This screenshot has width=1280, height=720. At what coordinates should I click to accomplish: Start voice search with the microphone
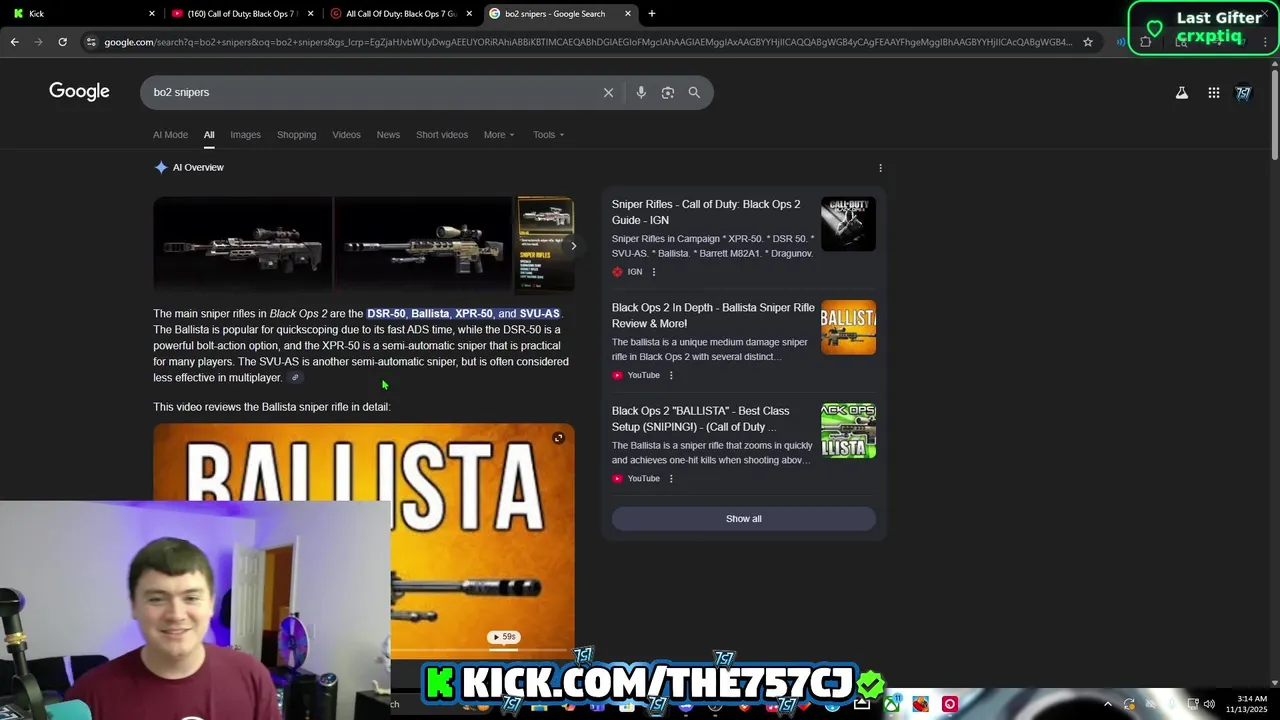coord(641,92)
